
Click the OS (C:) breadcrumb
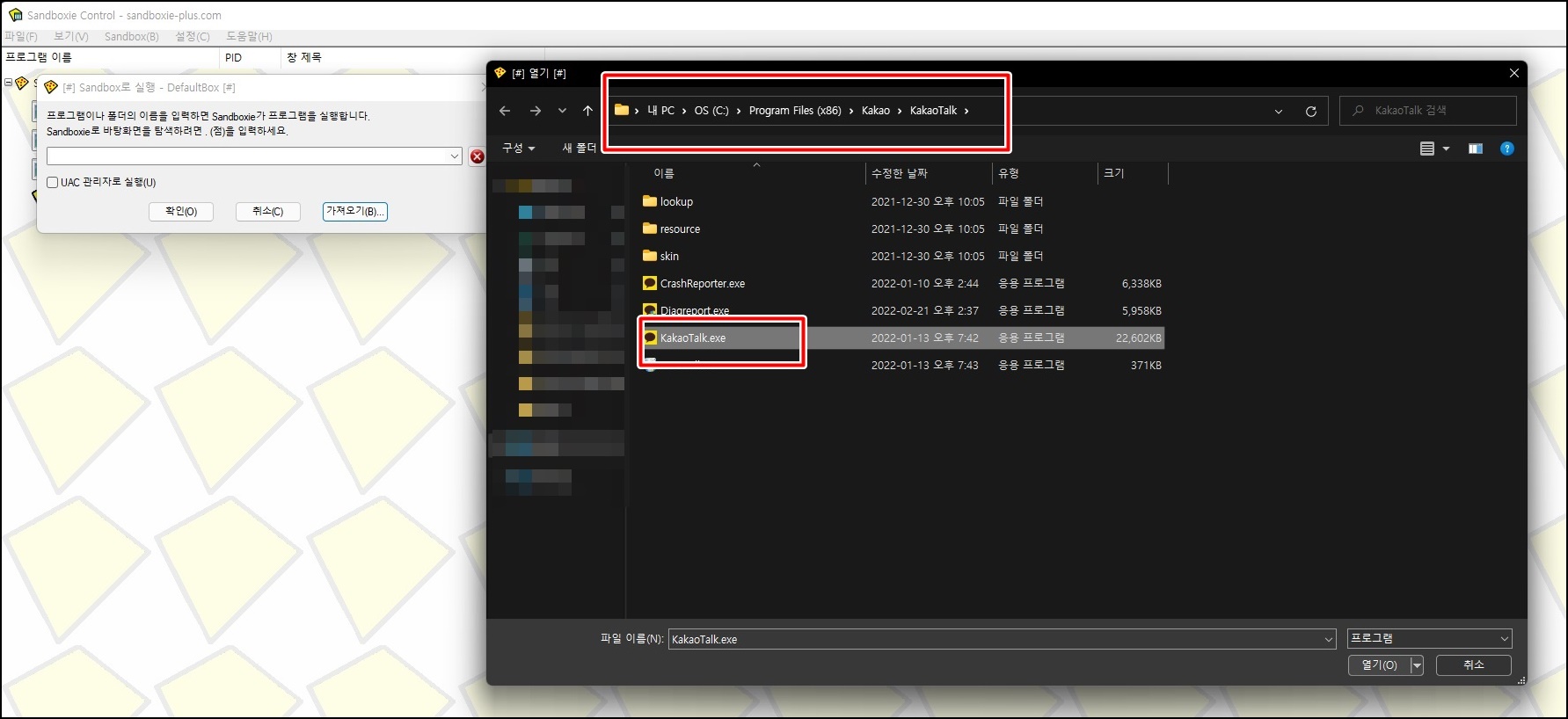point(711,111)
